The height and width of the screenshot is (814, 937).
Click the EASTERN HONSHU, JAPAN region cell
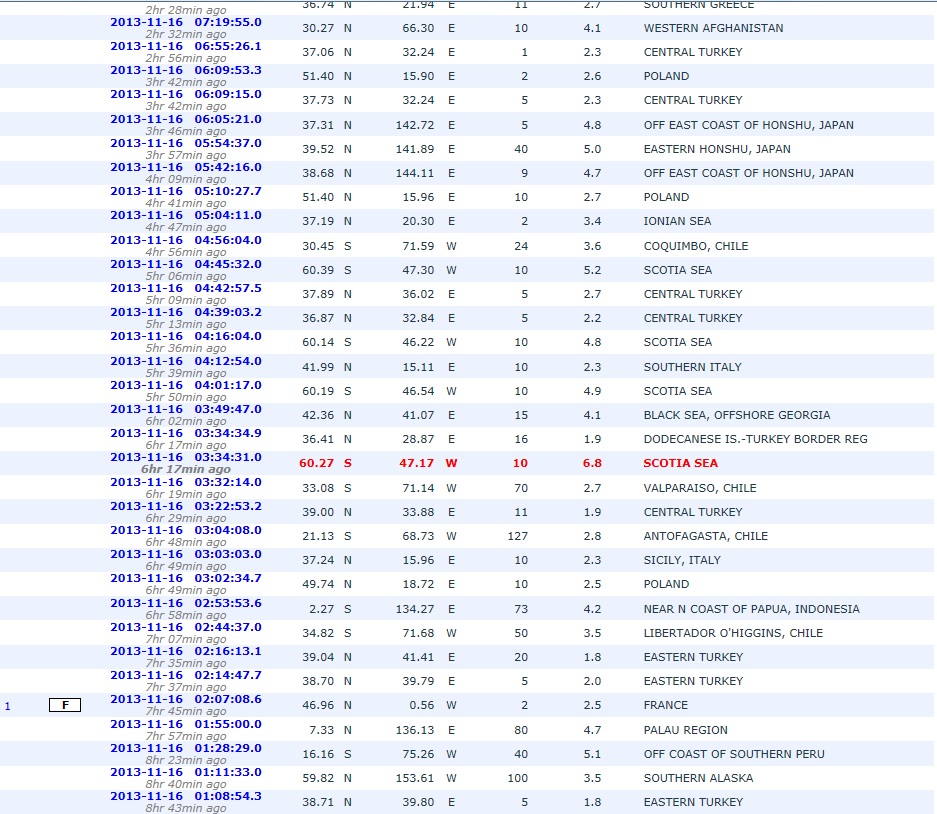717,149
